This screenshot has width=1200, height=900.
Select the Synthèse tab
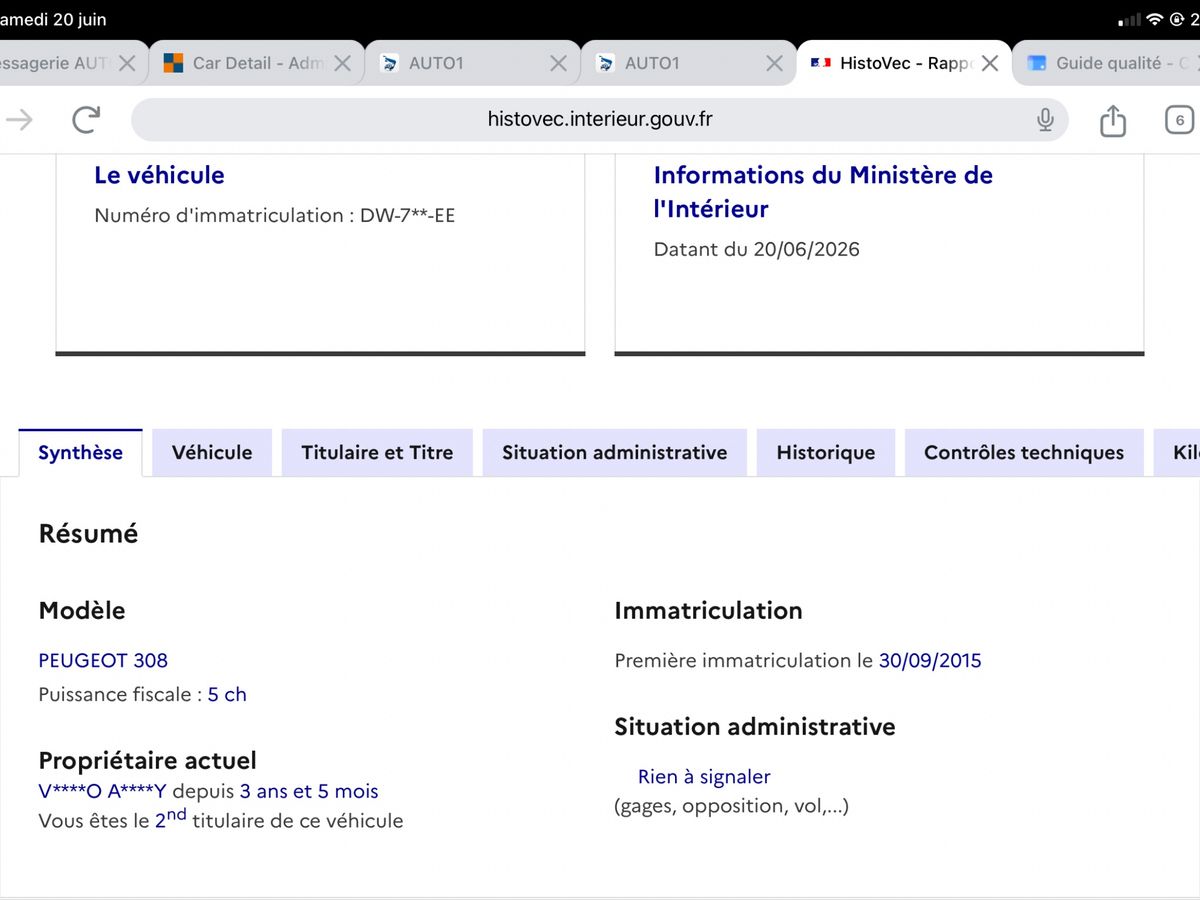80,453
